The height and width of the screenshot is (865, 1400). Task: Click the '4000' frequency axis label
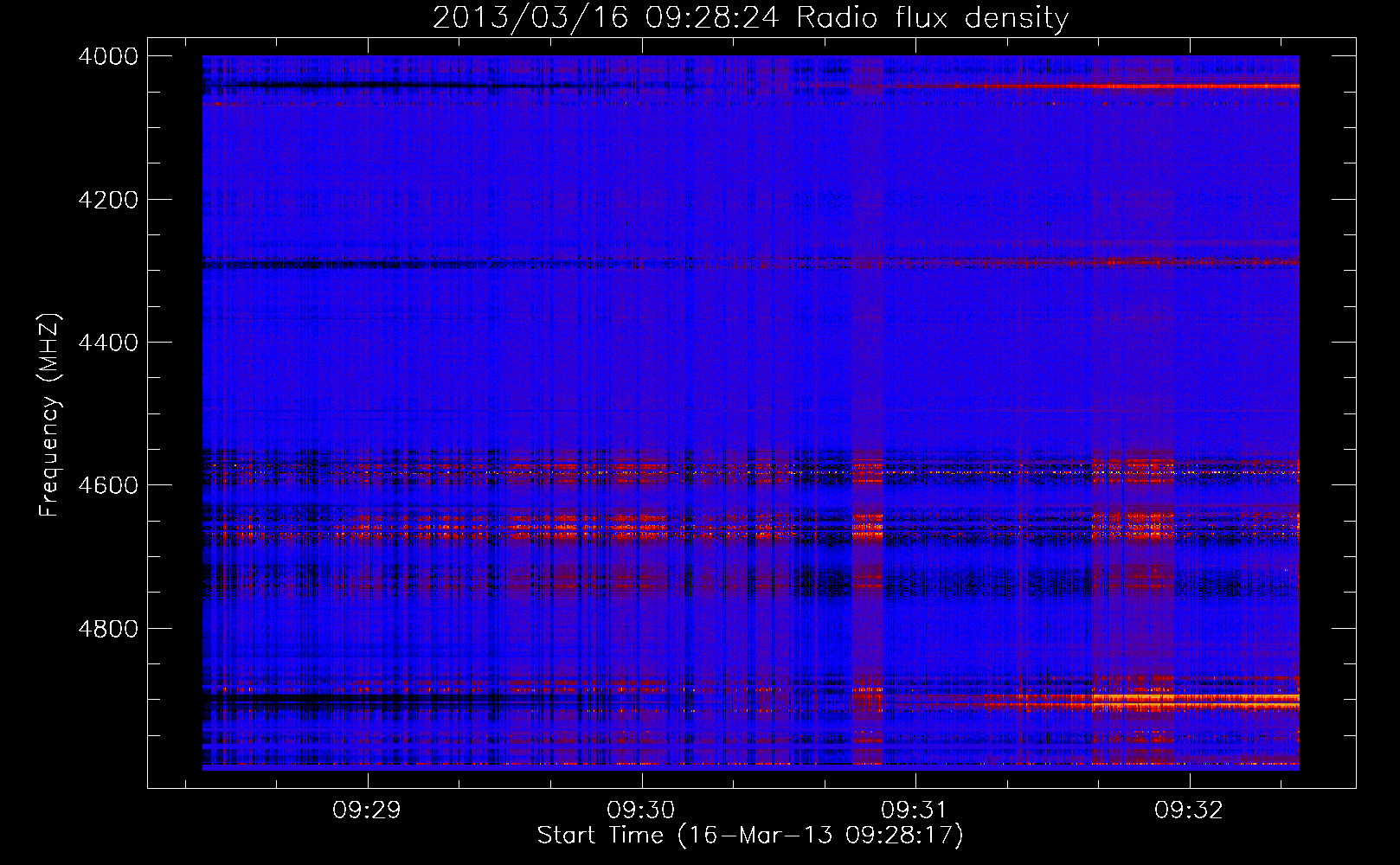click(108, 56)
